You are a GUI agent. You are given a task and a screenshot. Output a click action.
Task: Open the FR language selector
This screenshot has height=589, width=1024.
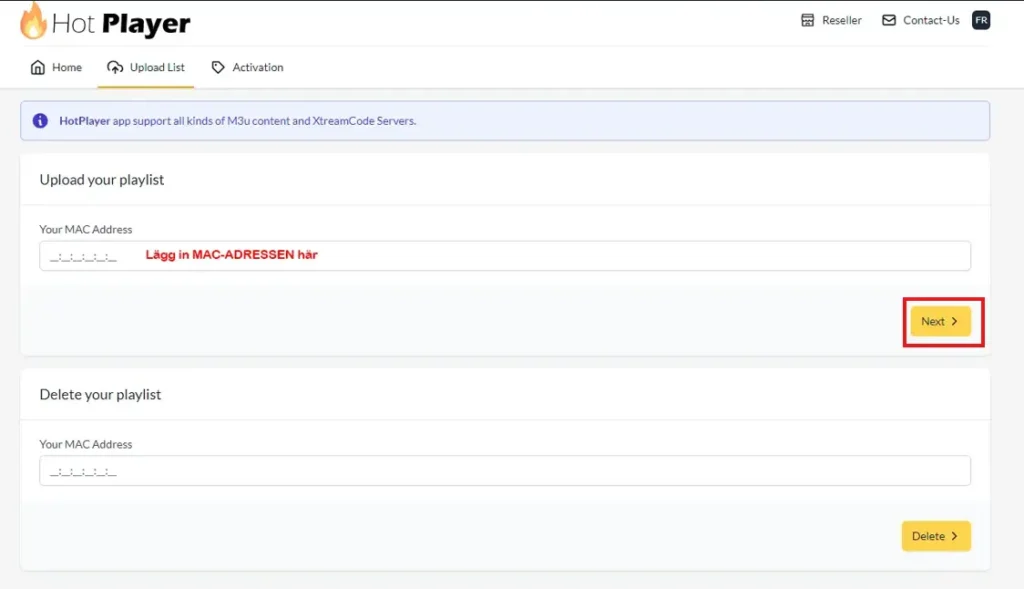[980, 20]
